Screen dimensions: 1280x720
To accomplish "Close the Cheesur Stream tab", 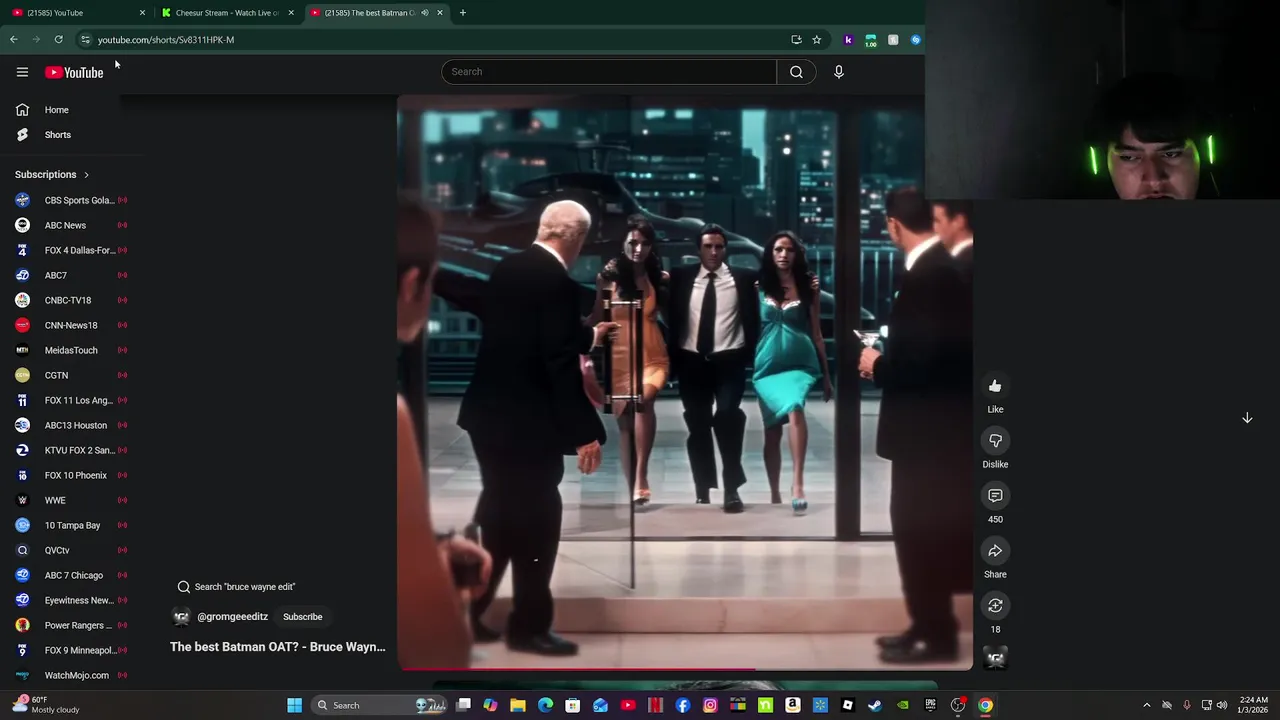I will [x=291, y=13].
